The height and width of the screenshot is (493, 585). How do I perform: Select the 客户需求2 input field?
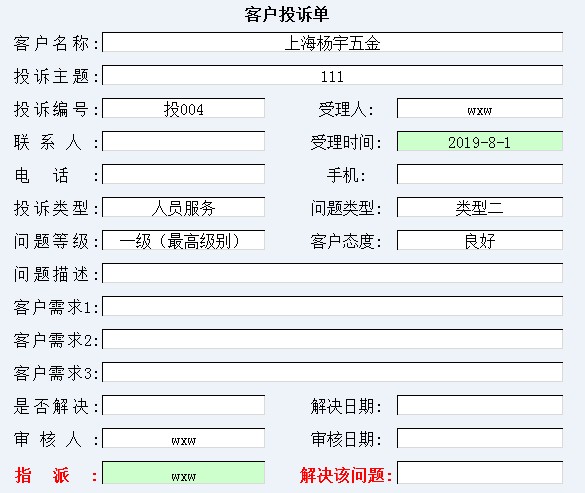point(332,339)
